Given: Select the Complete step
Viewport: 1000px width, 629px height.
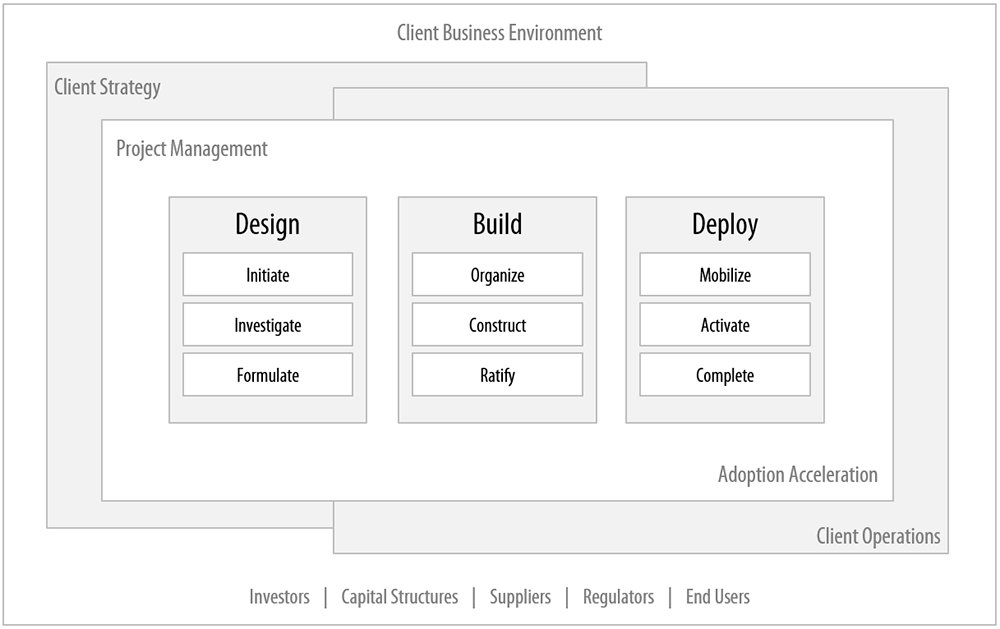Looking at the screenshot, I should [x=724, y=375].
